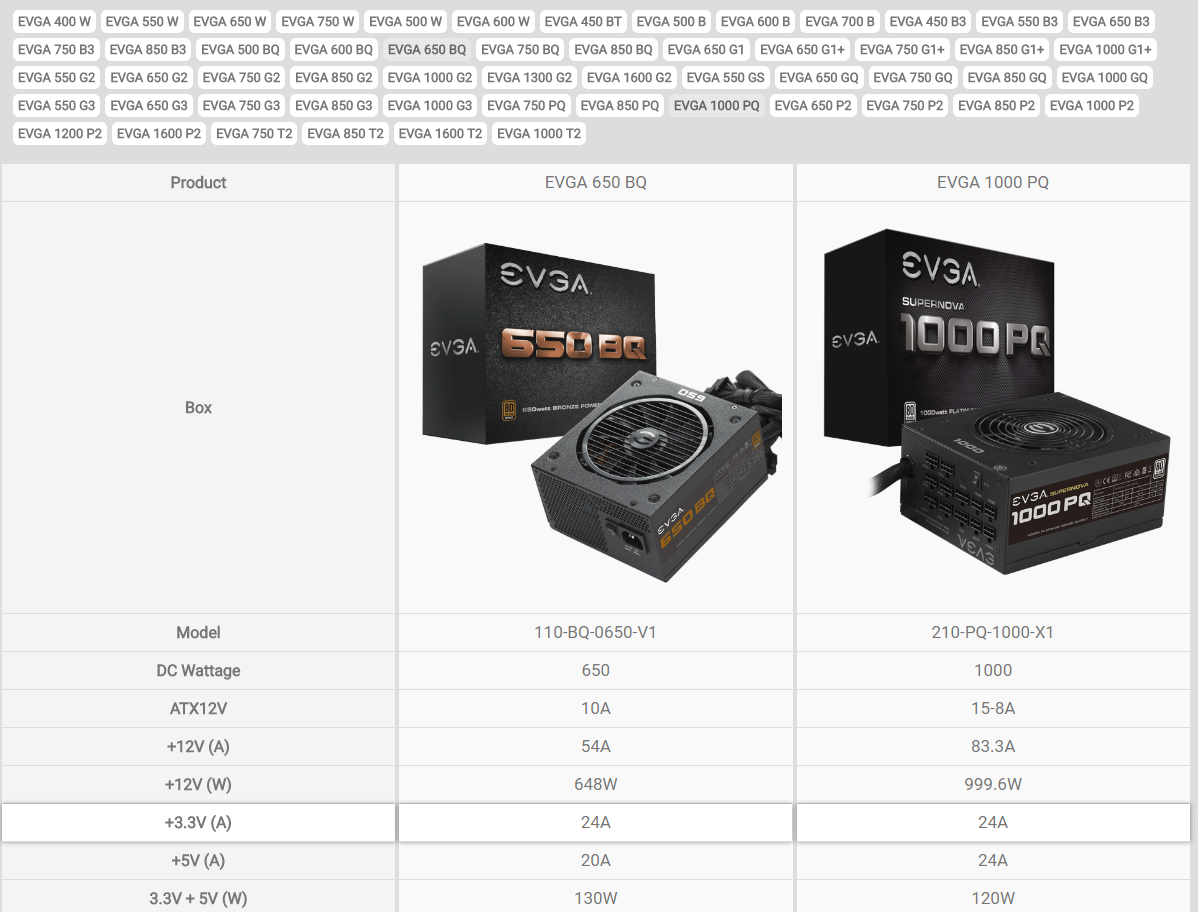Add EVGA 850 G3 to the comparison

pos(333,105)
